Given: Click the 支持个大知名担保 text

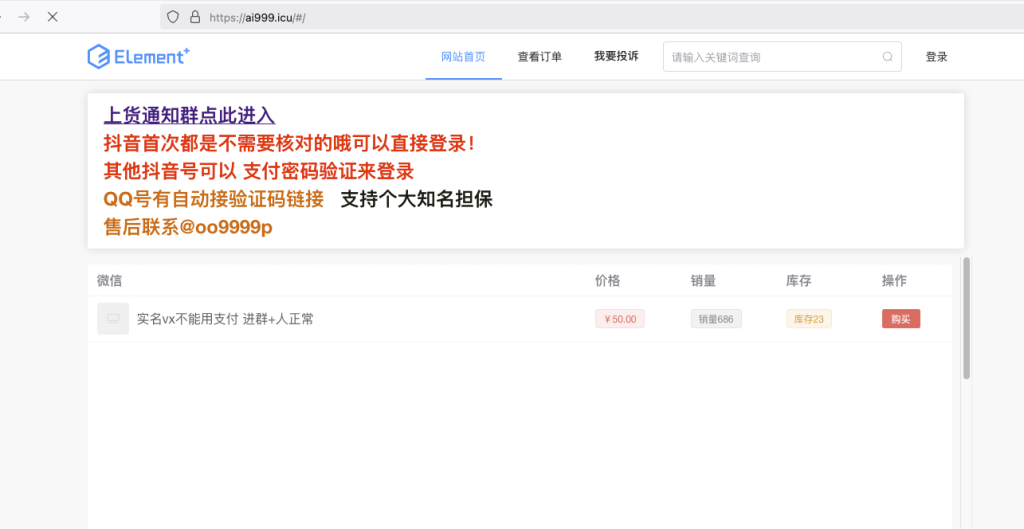Looking at the screenshot, I should 417,199.
